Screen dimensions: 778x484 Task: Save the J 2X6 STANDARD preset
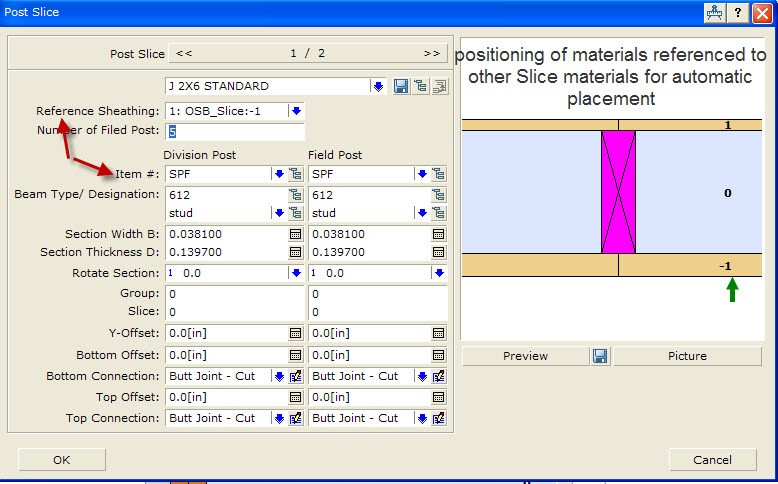pyautogui.click(x=401, y=87)
